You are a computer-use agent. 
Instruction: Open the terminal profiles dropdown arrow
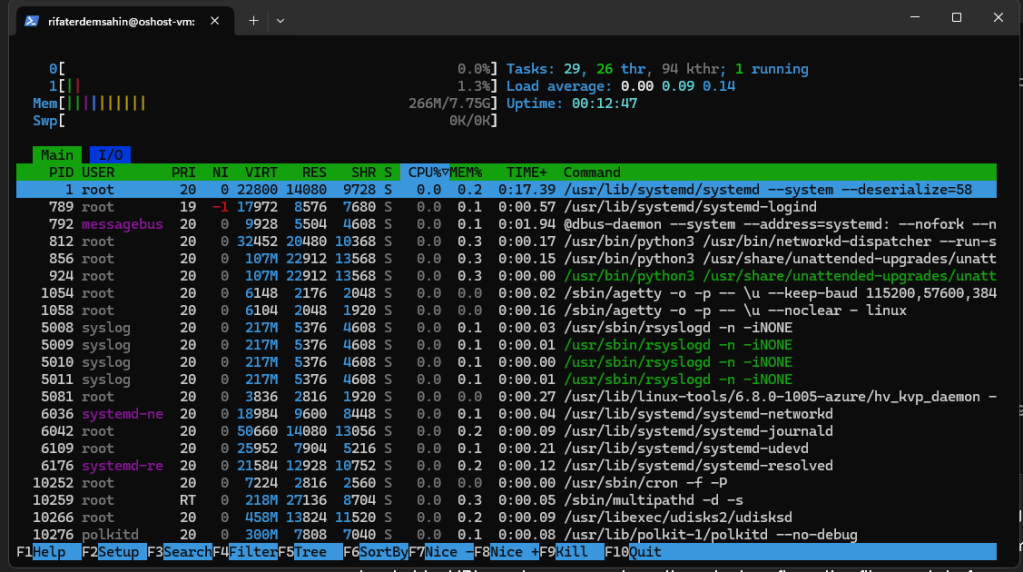point(280,21)
